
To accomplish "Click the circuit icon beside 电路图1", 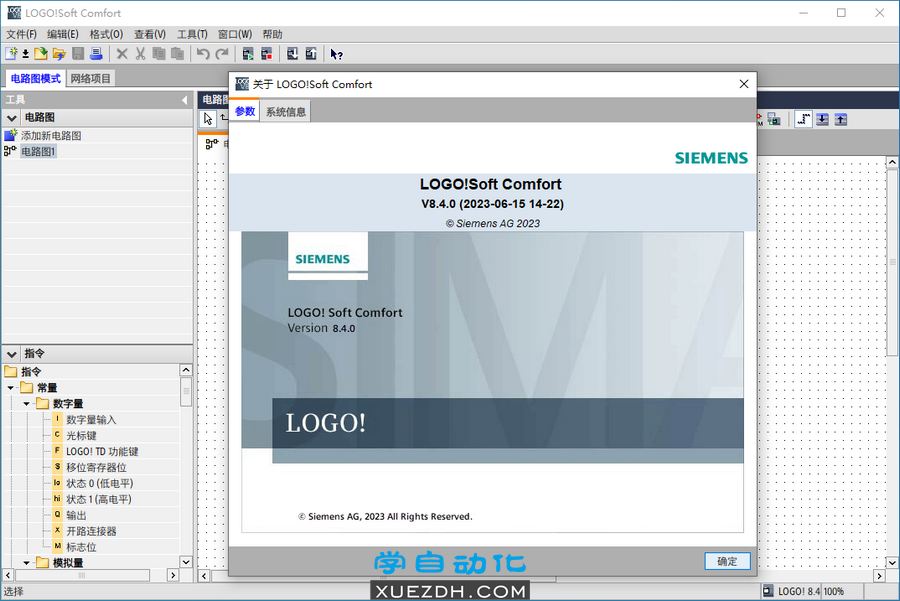I will tap(10, 151).
